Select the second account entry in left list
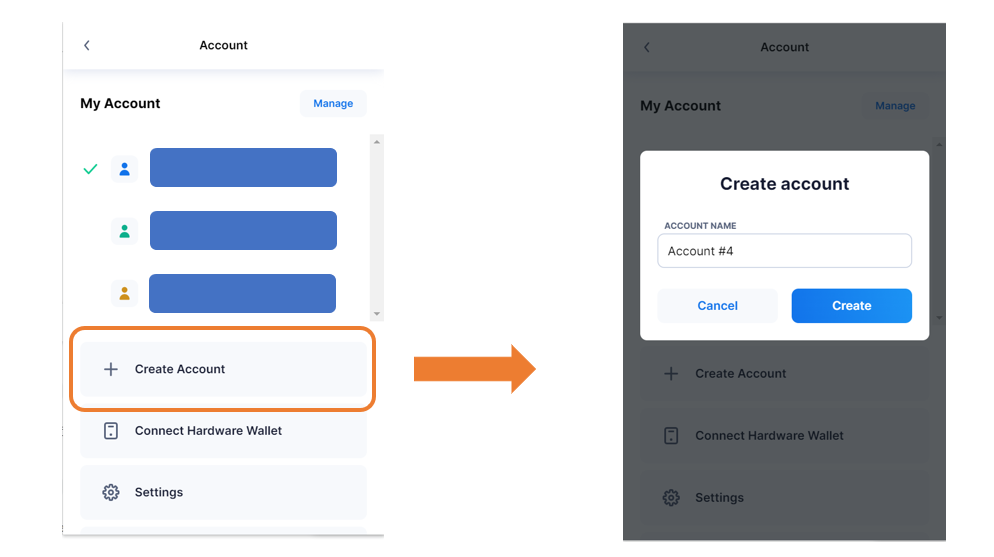Screen dimensions: 994x557 [x=243, y=231]
